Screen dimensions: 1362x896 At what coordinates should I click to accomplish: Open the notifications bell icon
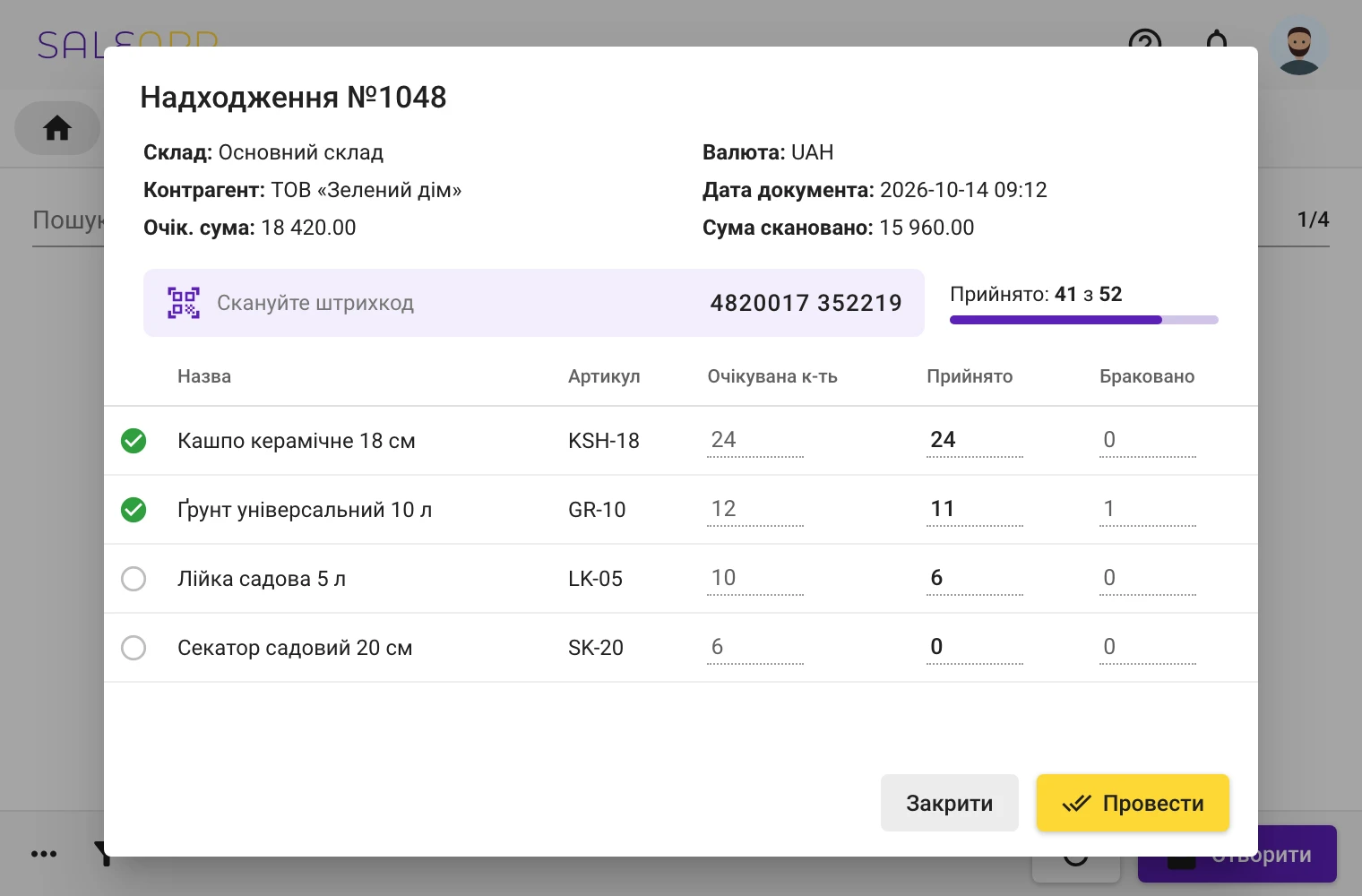(1217, 39)
